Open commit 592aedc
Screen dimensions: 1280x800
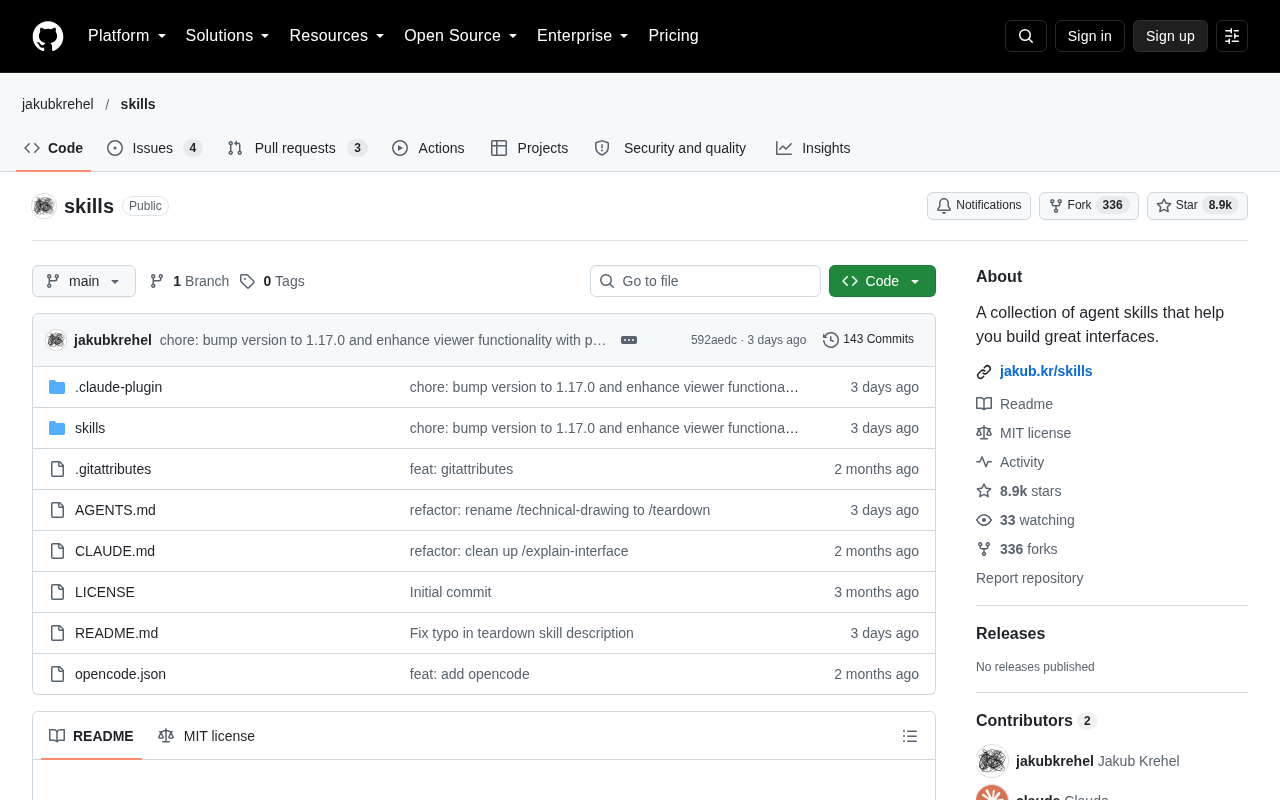714,340
